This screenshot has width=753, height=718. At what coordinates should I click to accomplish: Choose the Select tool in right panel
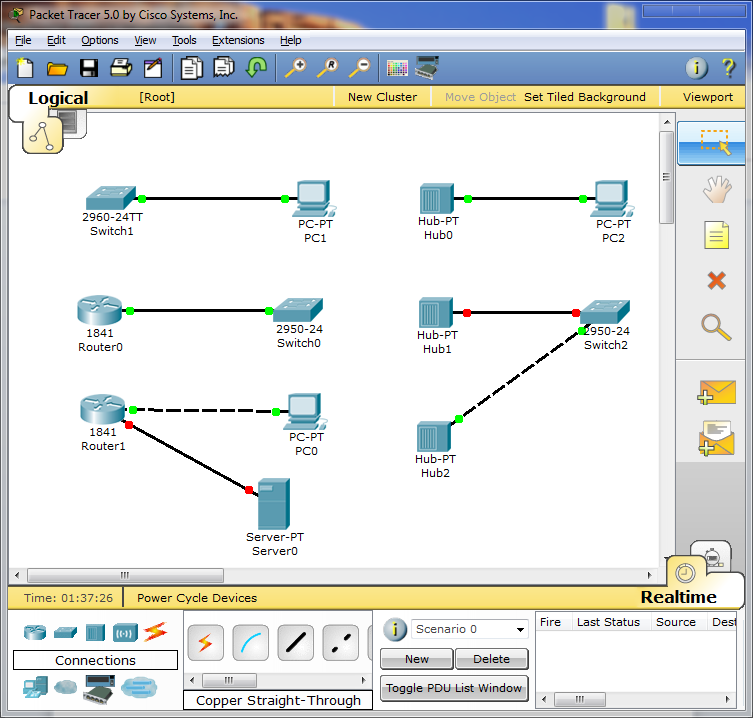tap(711, 143)
